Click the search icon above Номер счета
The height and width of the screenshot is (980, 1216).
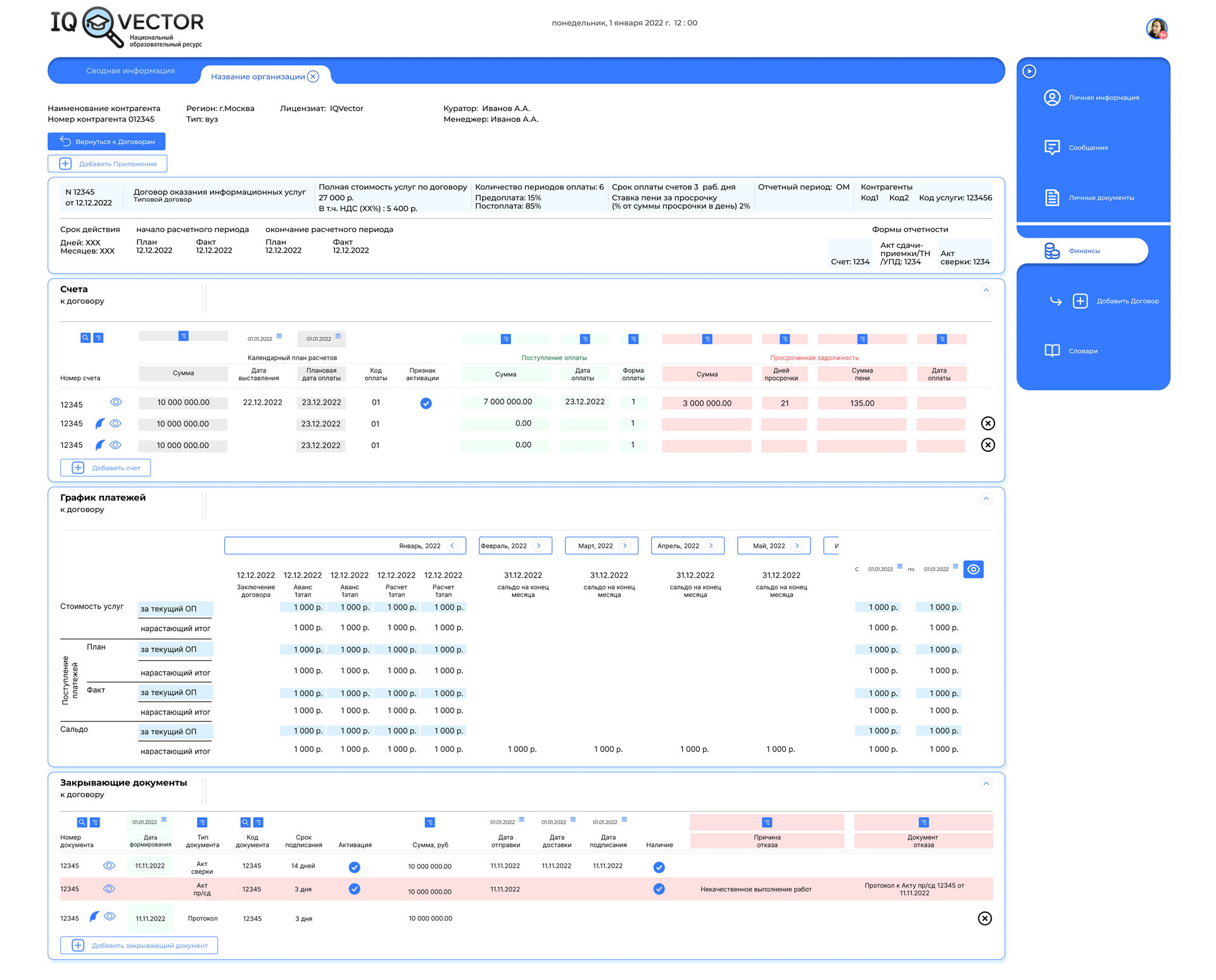pos(85,338)
